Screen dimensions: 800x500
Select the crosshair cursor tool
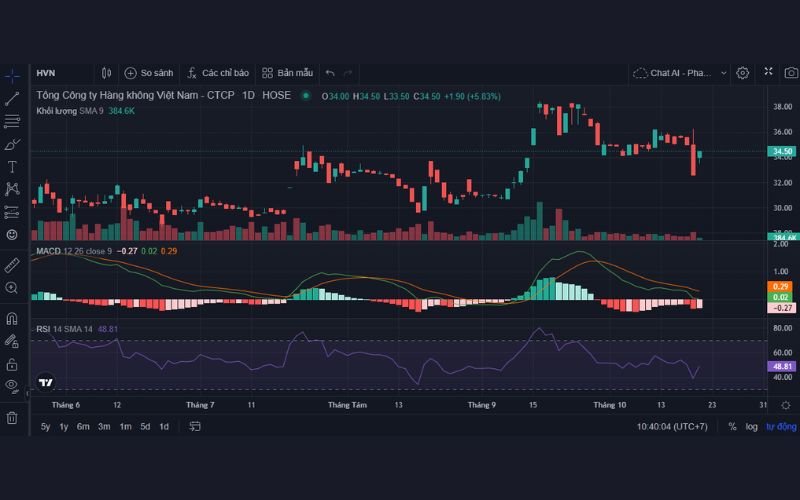(12, 75)
